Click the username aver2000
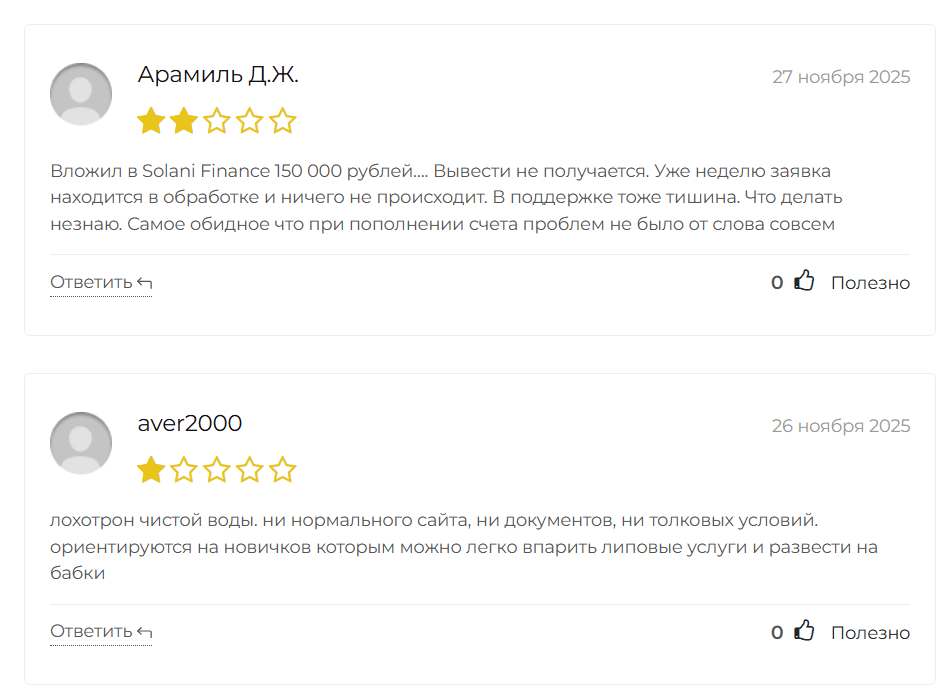 (190, 423)
